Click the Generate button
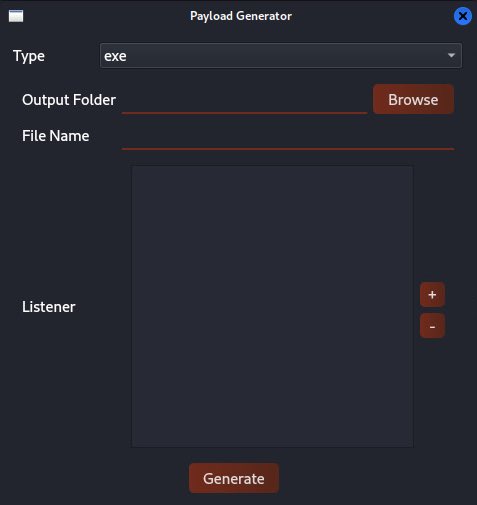 [x=234, y=478]
